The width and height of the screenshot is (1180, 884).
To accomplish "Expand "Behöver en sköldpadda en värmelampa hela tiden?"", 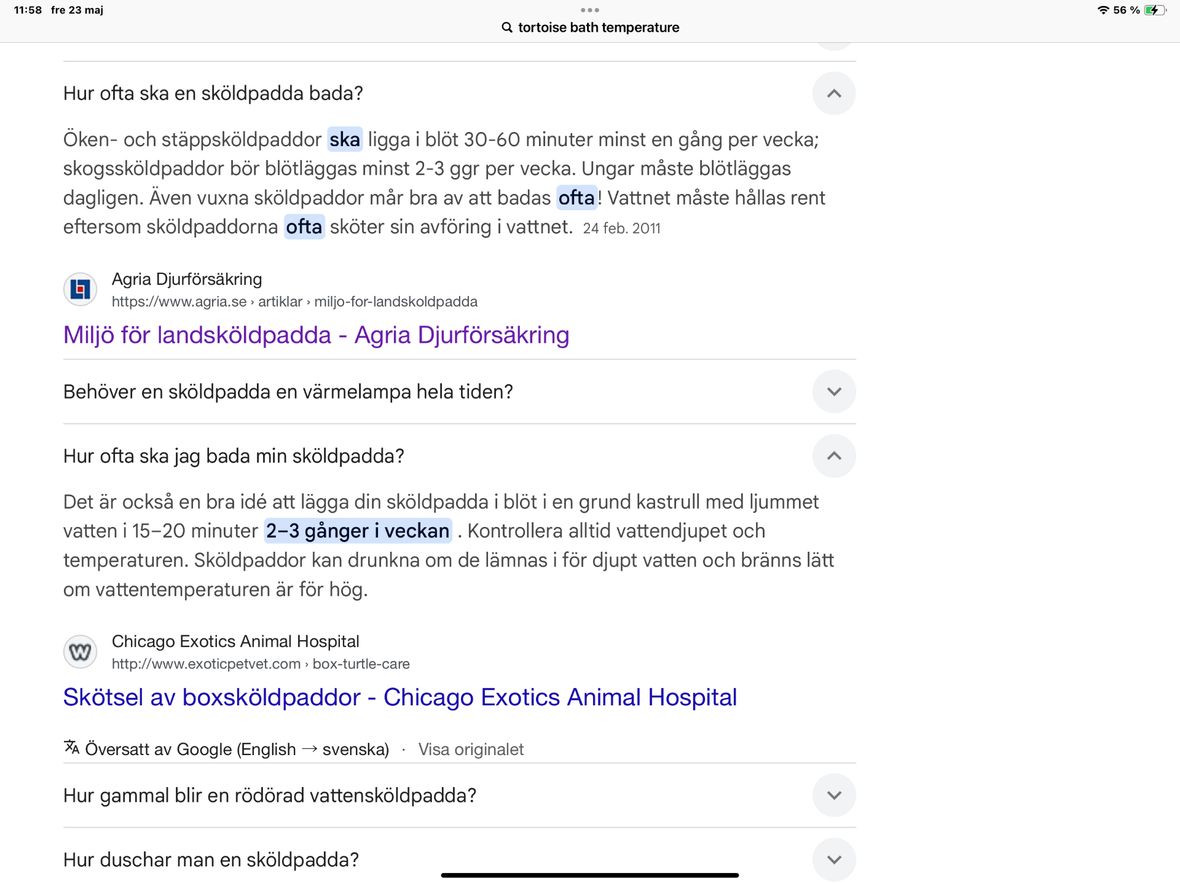I will tap(833, 392).
